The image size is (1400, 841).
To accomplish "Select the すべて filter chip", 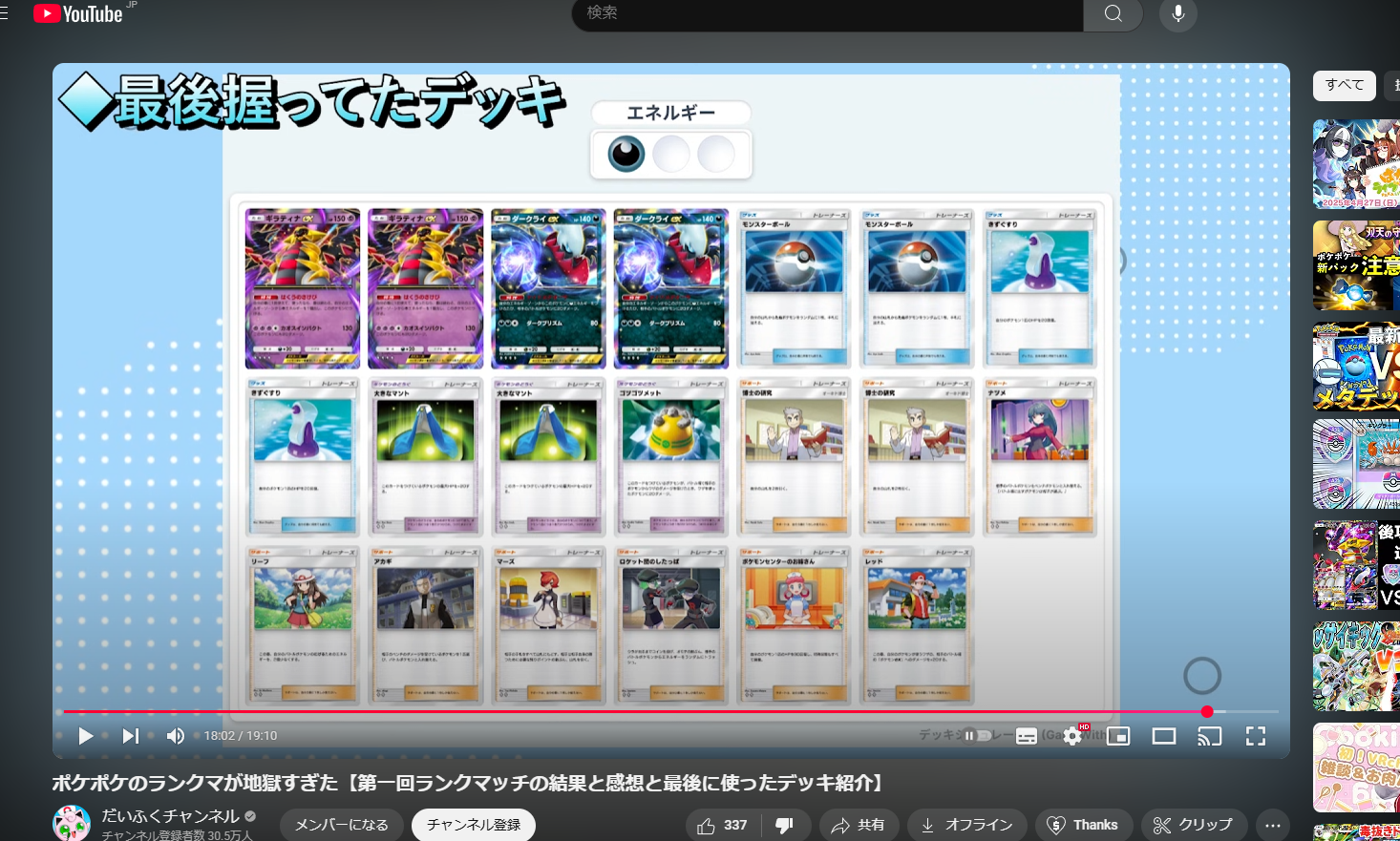I will click(1345, 85).
